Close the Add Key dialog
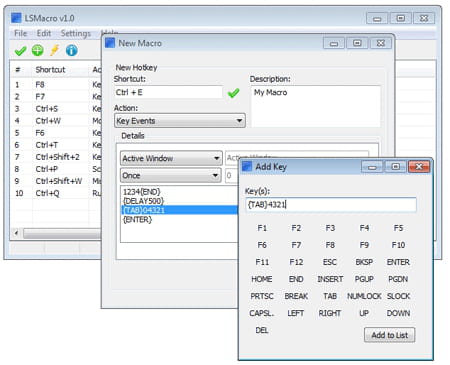This screenshot has width=450, height=365. tap(419, 166)
